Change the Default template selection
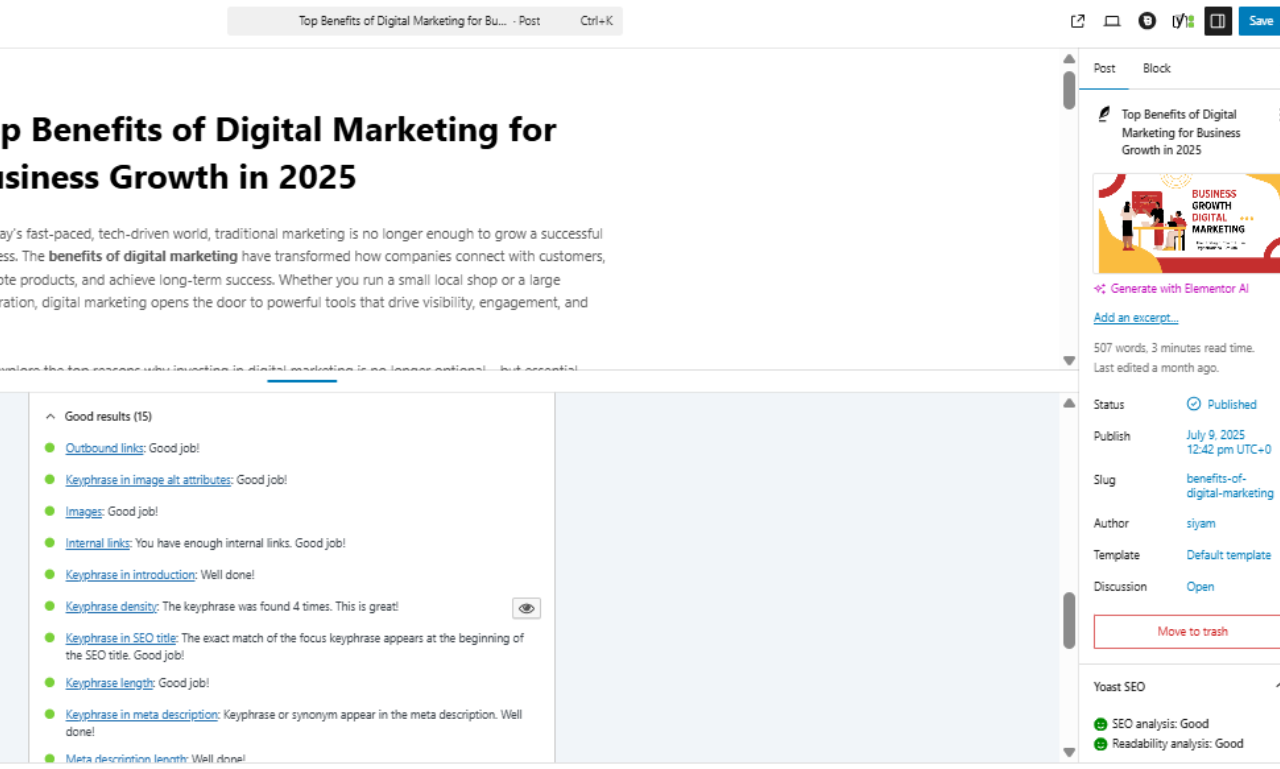The height and width of the screenshot is (769, 1280). pos(1229,555)
